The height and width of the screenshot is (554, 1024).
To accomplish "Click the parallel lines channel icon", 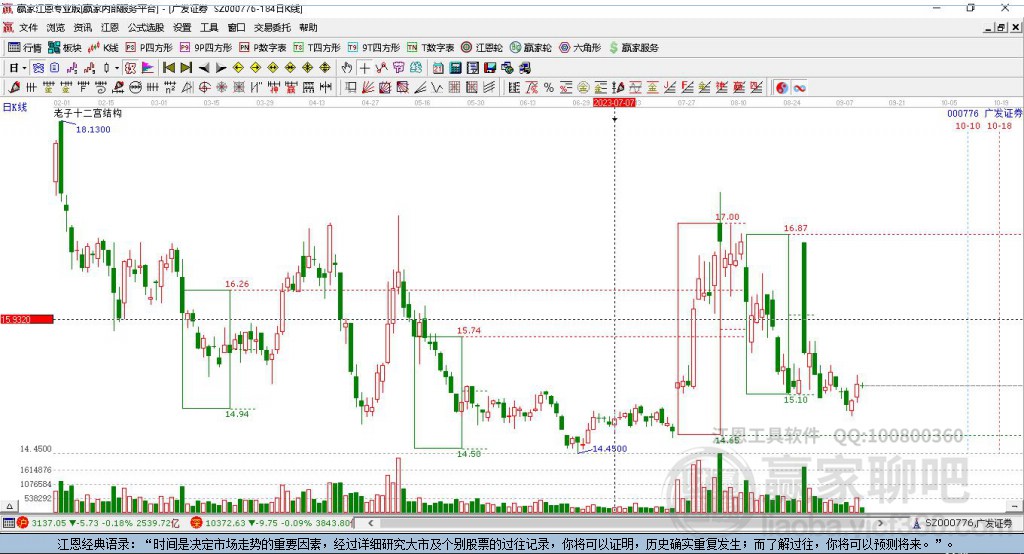I will [x=489, y=88].
